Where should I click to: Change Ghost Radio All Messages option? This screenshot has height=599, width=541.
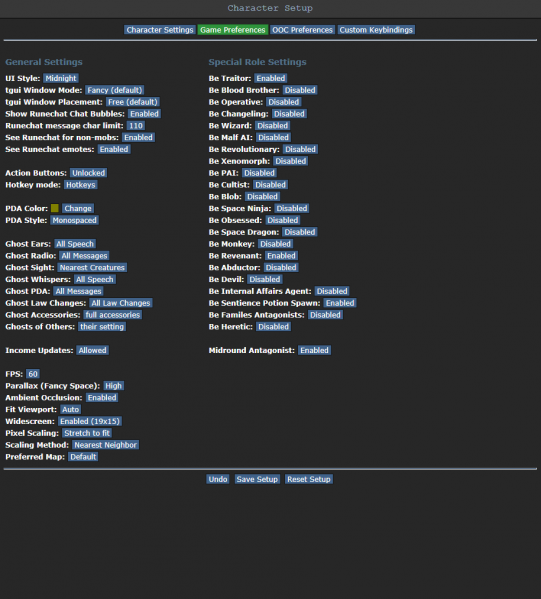[x=84, y=256]
